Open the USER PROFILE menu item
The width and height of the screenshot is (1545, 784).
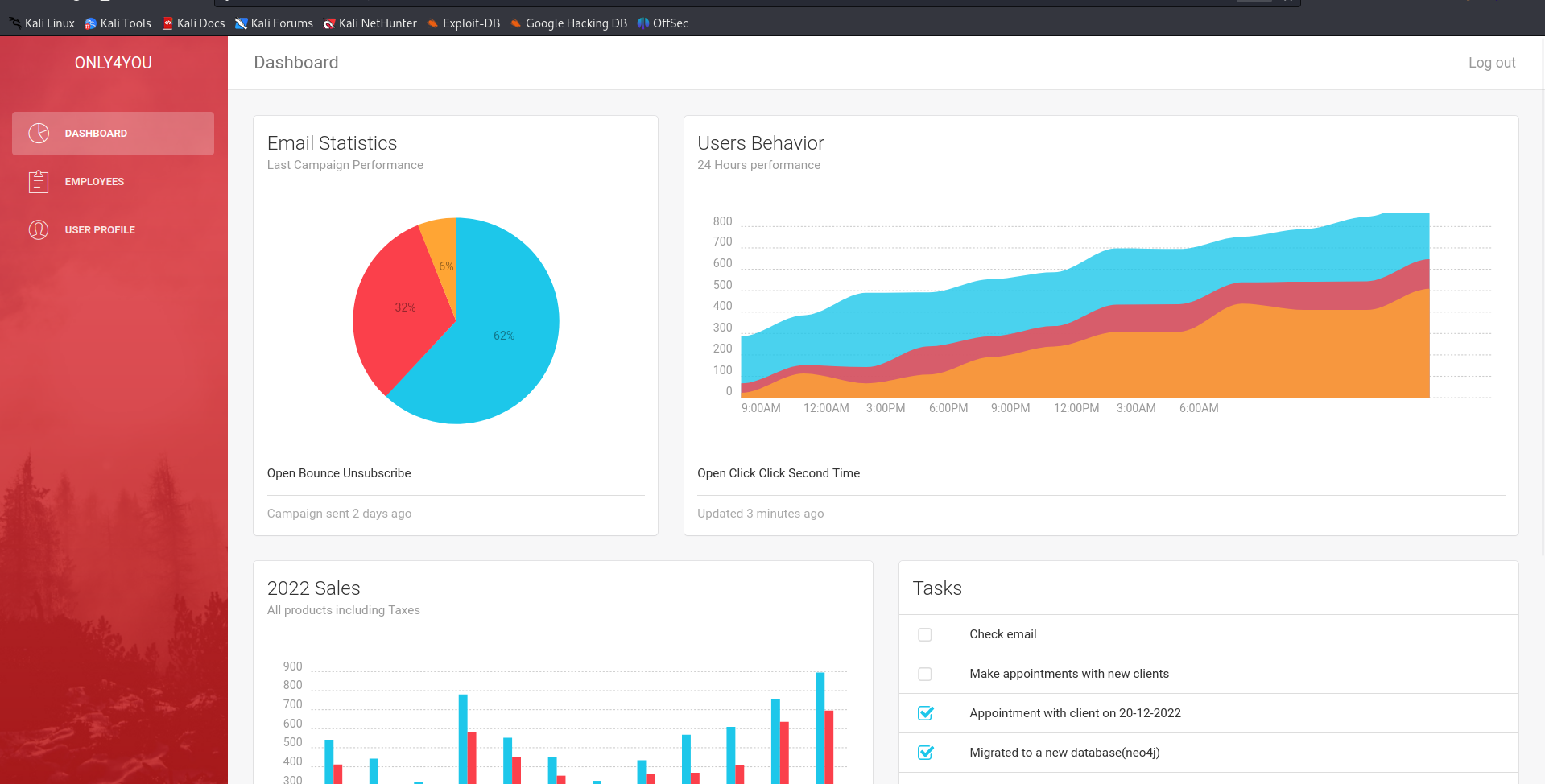tap(113, 230)
